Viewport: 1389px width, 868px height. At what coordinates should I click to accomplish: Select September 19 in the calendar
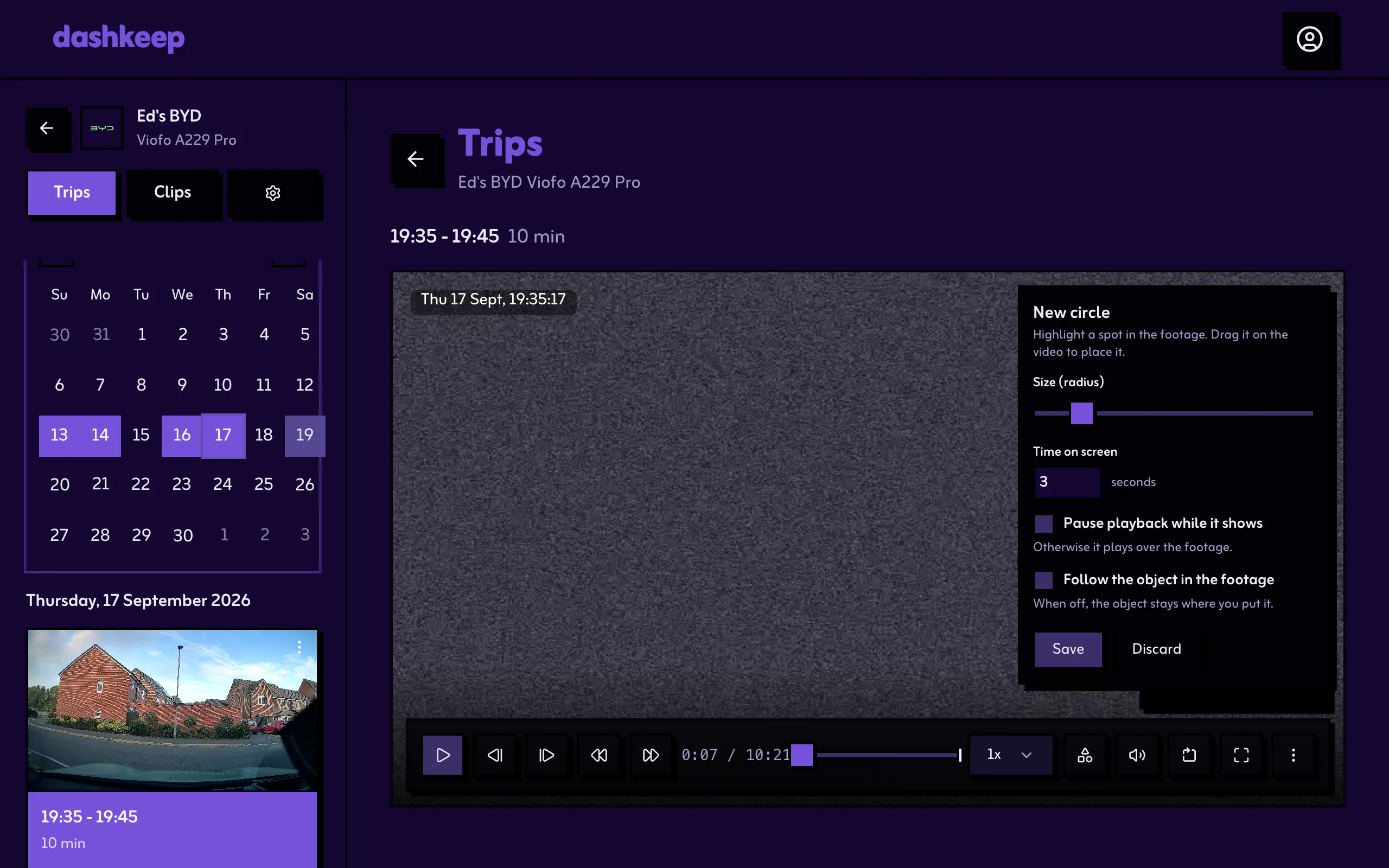(305, 436)
